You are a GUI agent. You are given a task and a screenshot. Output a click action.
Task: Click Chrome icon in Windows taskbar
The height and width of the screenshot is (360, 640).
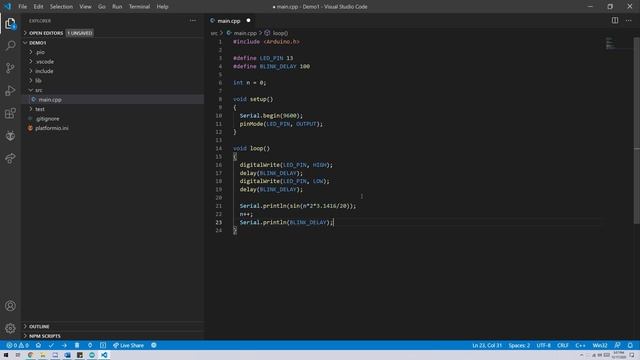(x=30, y=355)
